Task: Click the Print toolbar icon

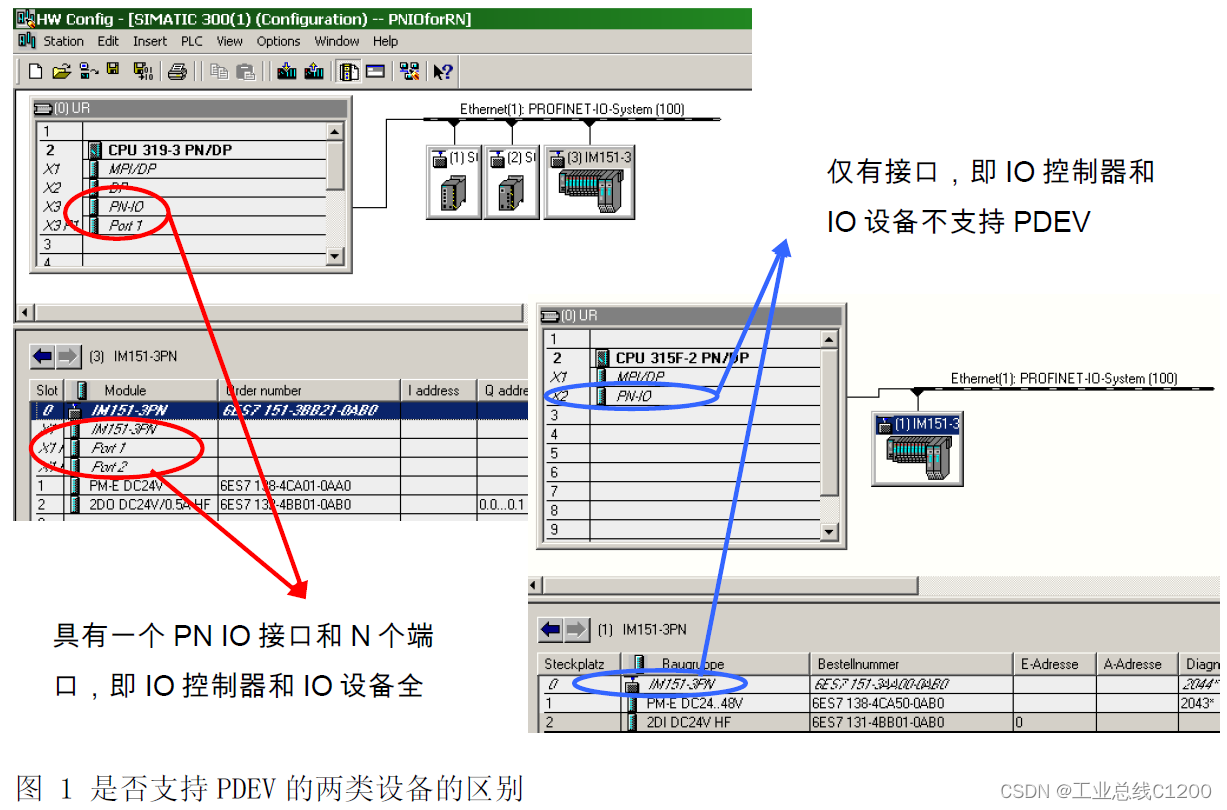Action: [178, 71]
